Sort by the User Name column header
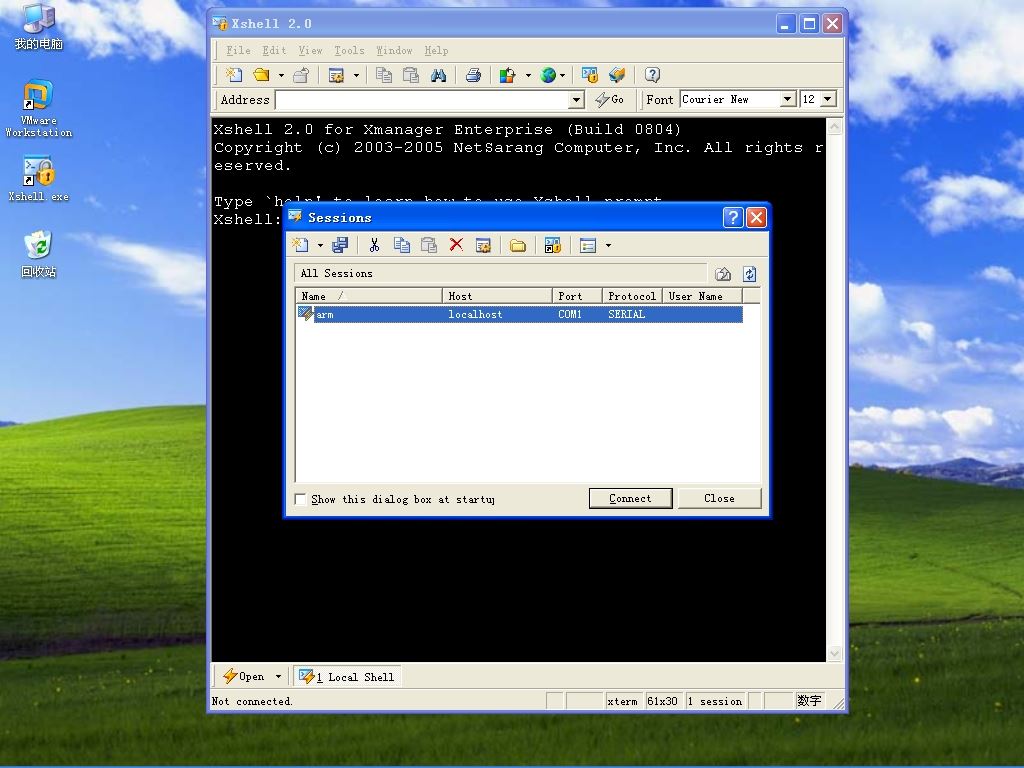 [702, 296]
